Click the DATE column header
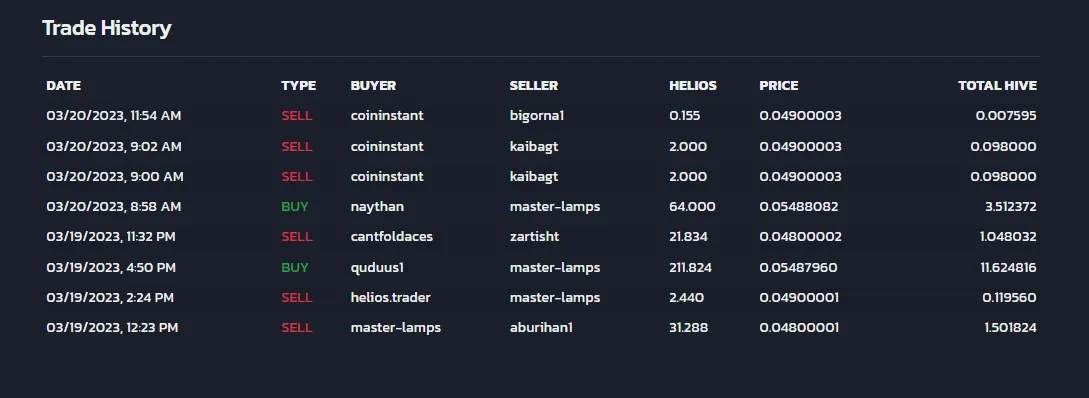Image resolution: width=1089 pixels, height=398 pixels. pyautogui.click(x=63, y=85)
